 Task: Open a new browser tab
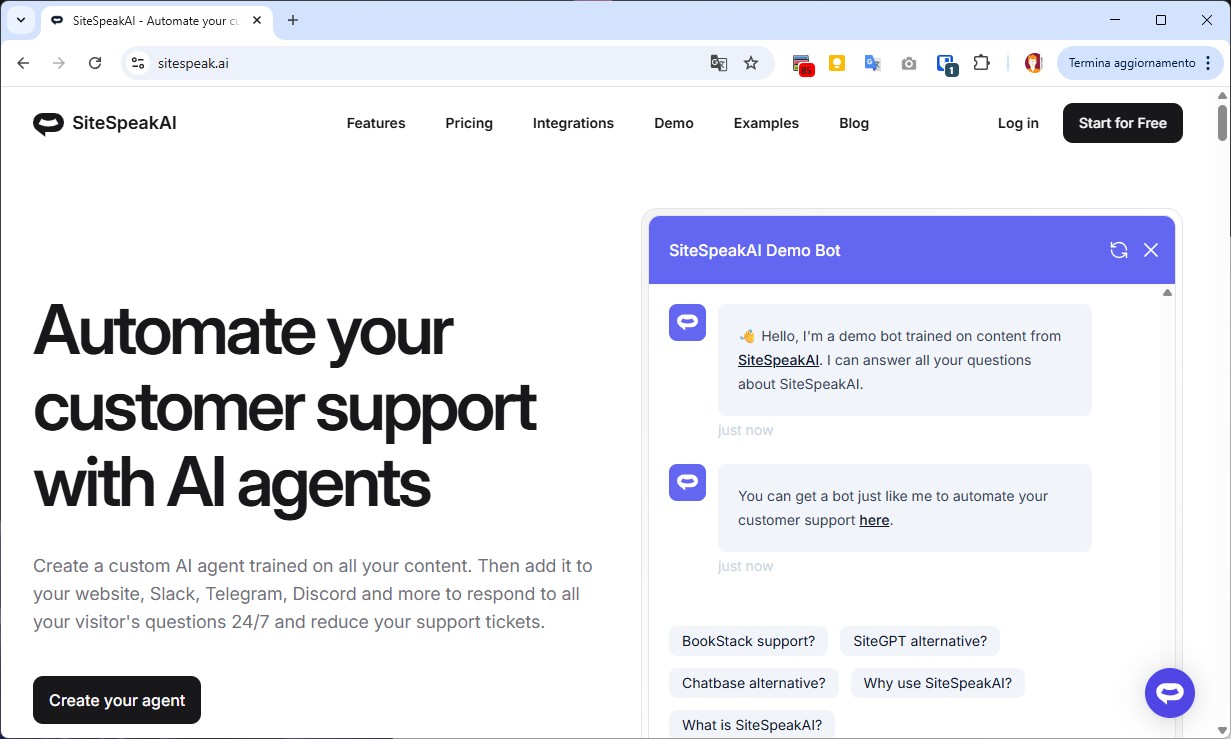tap(293, 20)
